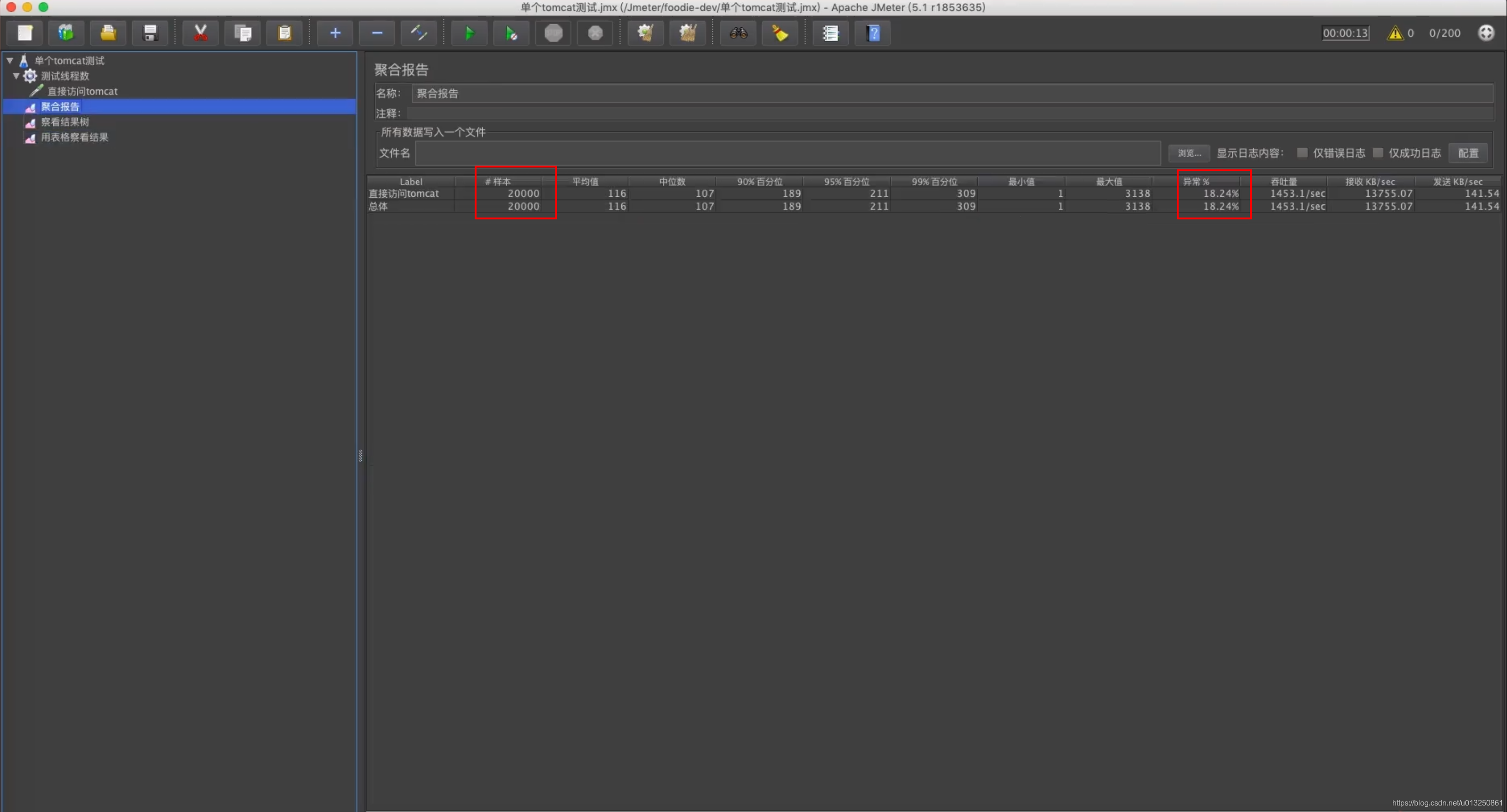The height and width of the screenshot is (812, 1507).
Task: Open Search with the binoculars icon
Action: coord(738,33)
